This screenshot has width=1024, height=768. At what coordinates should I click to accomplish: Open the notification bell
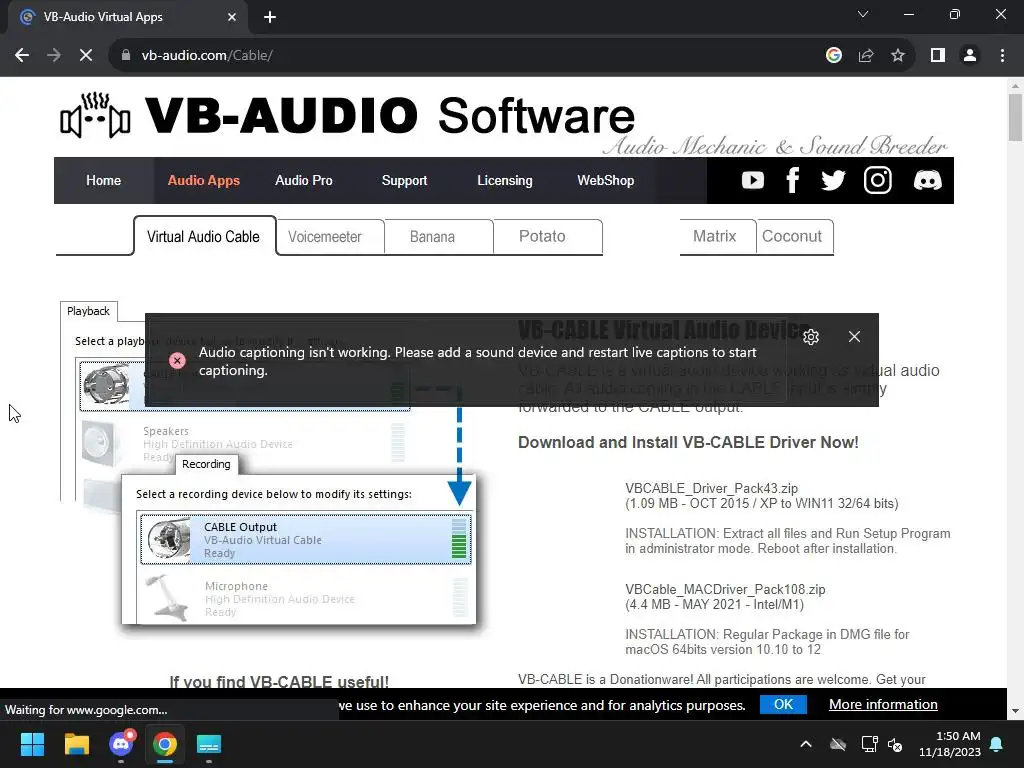pos(997,744)
